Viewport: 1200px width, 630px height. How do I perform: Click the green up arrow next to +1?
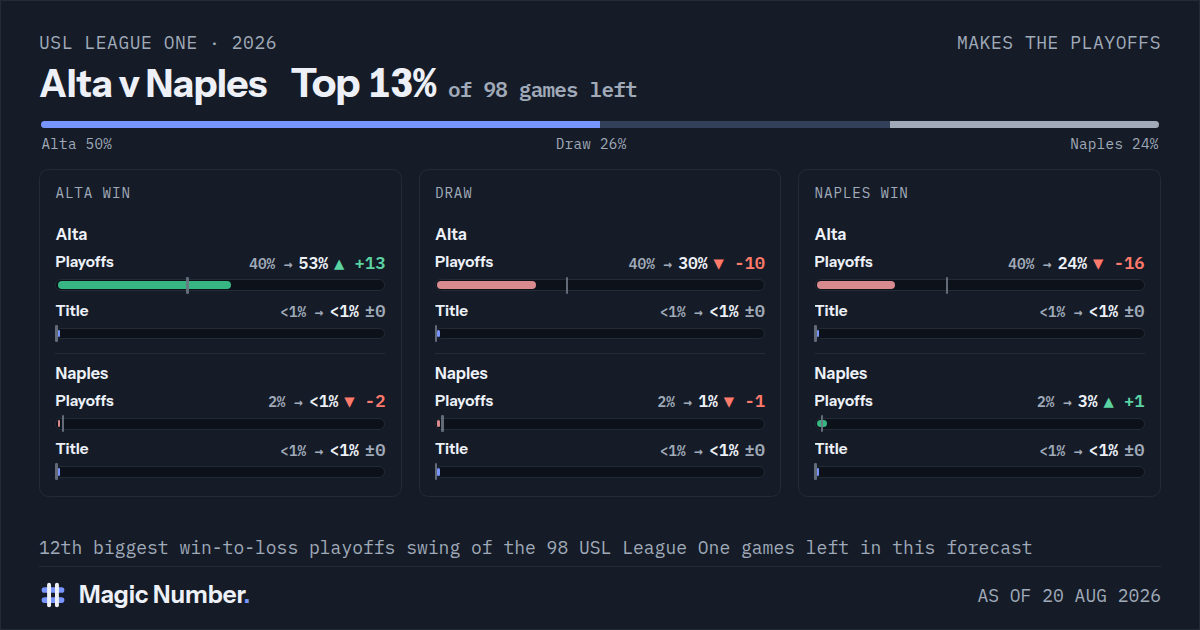(1108, 402)
